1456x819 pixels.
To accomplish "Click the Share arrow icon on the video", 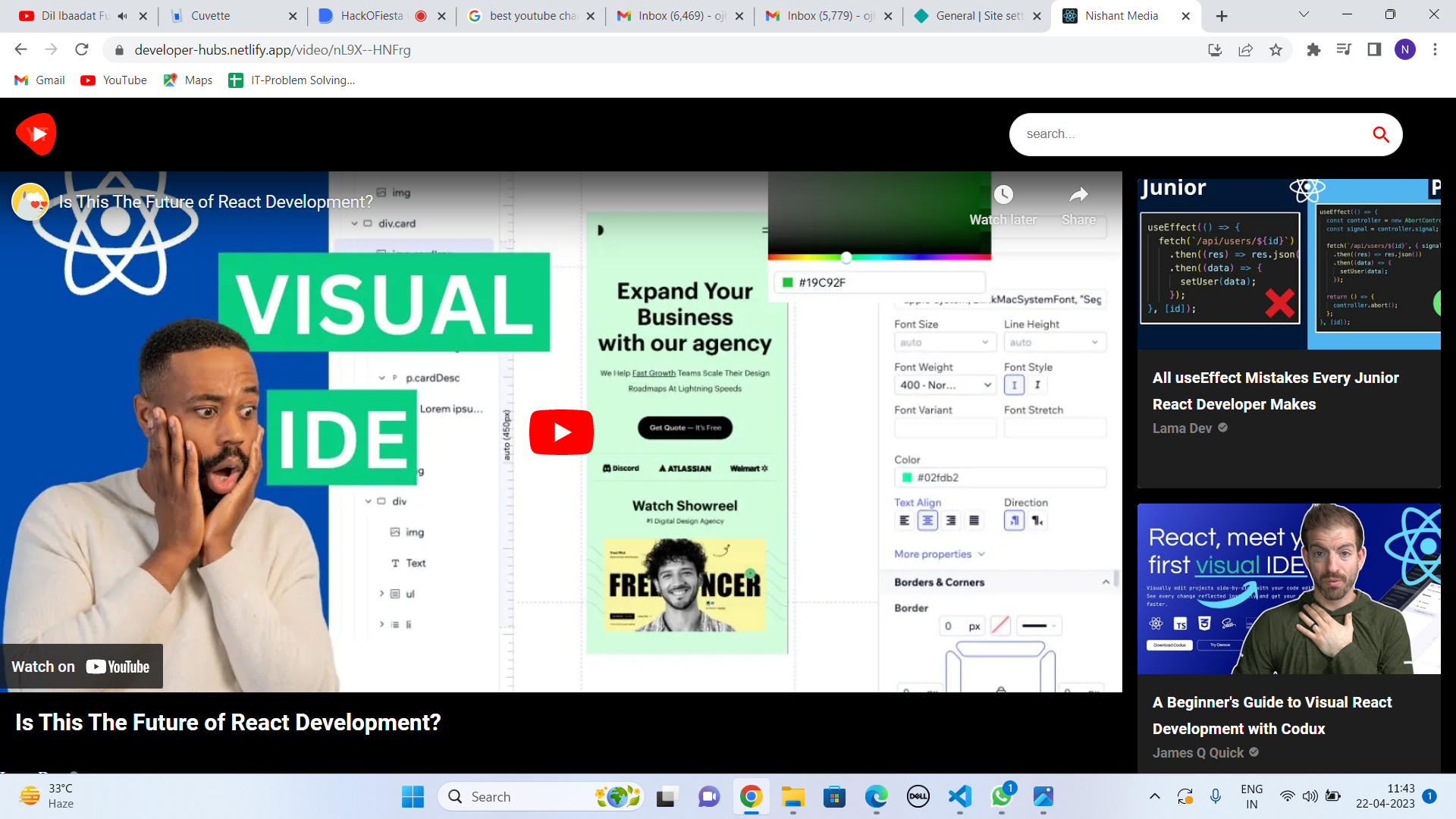I will [x=1078, y=195].
